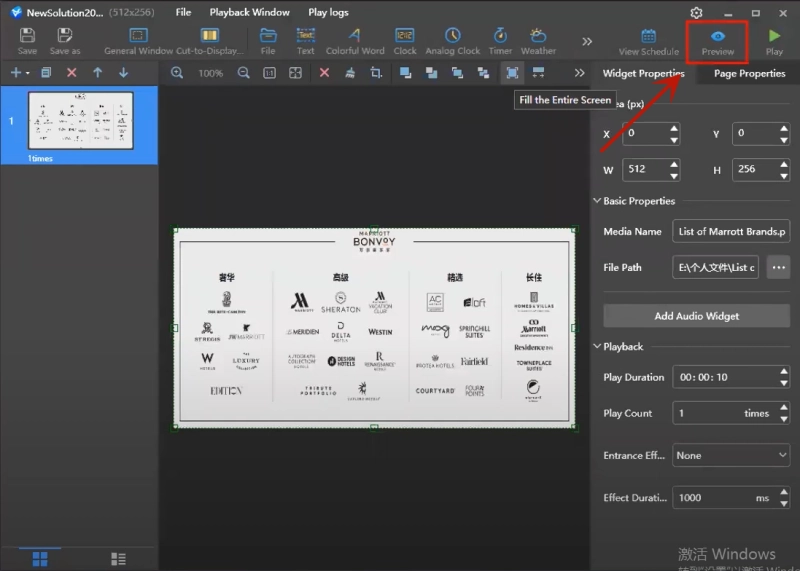
Task: Click the Add Audio Widget button
Action: tap(696, 316)
